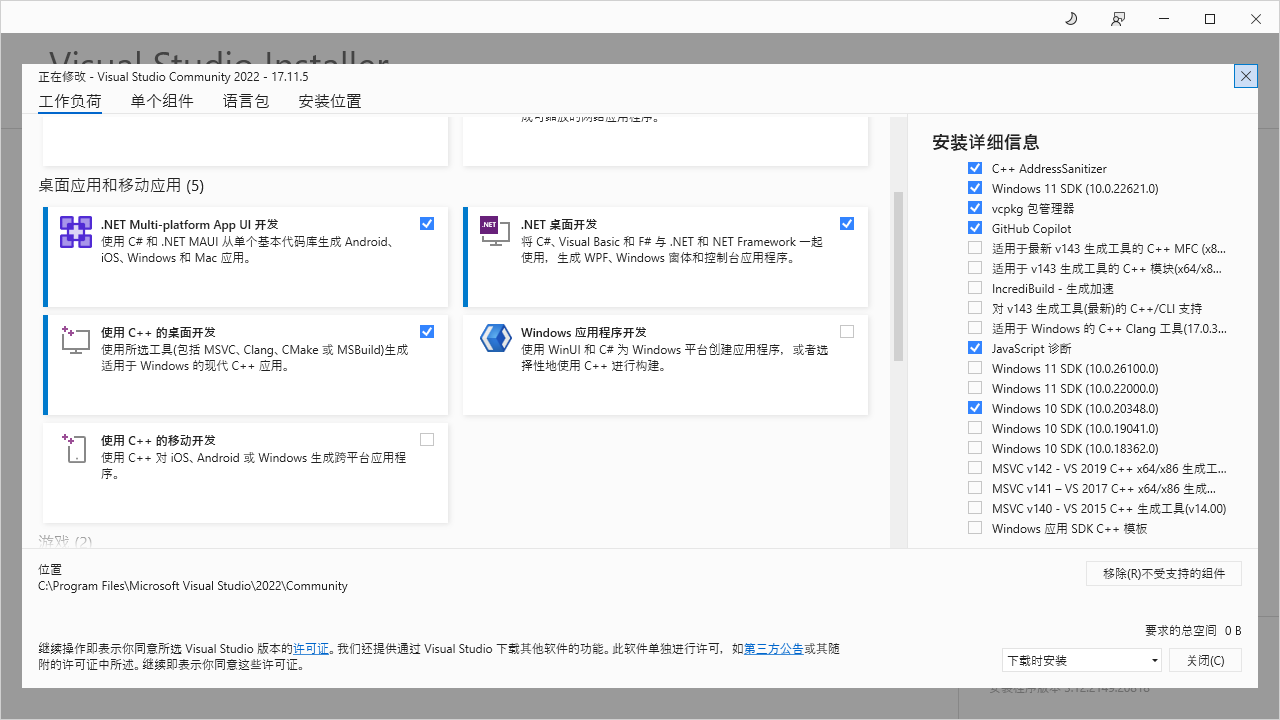Uncheck Windows 11 SDK (10.0.22621.0)

coord(975,188)
